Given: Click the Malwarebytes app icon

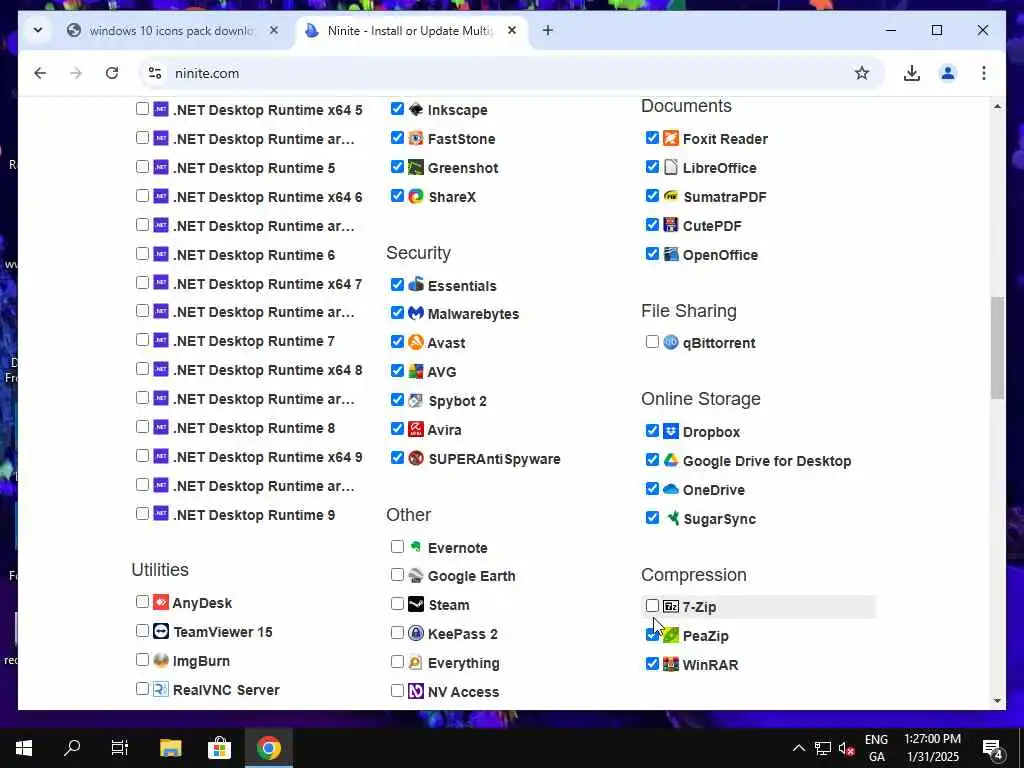Looking at the screenshot, I should [416, 313].
